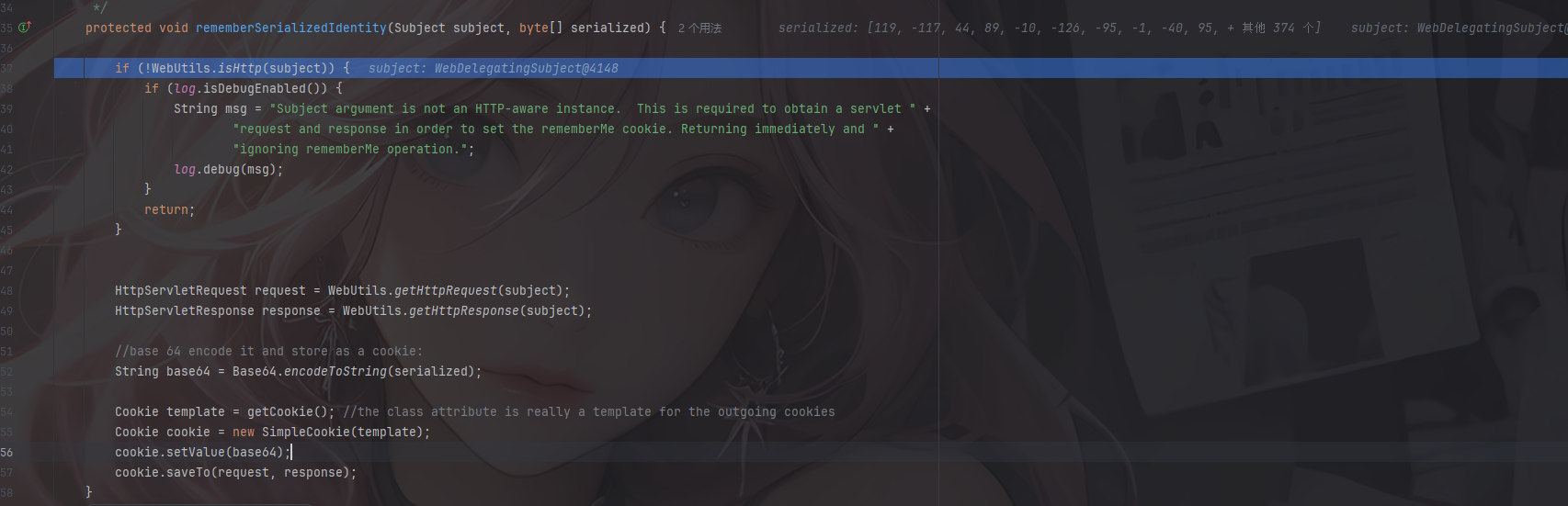
Task: Click the rememberSerializedIdentity method name
Action: coord(290,28)
